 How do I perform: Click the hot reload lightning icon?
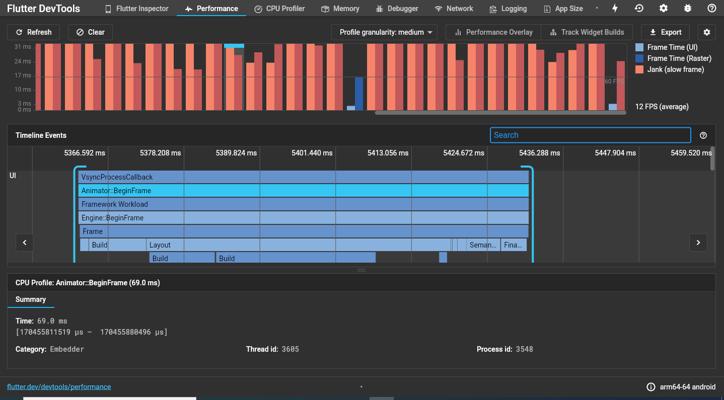coord(615,8)
